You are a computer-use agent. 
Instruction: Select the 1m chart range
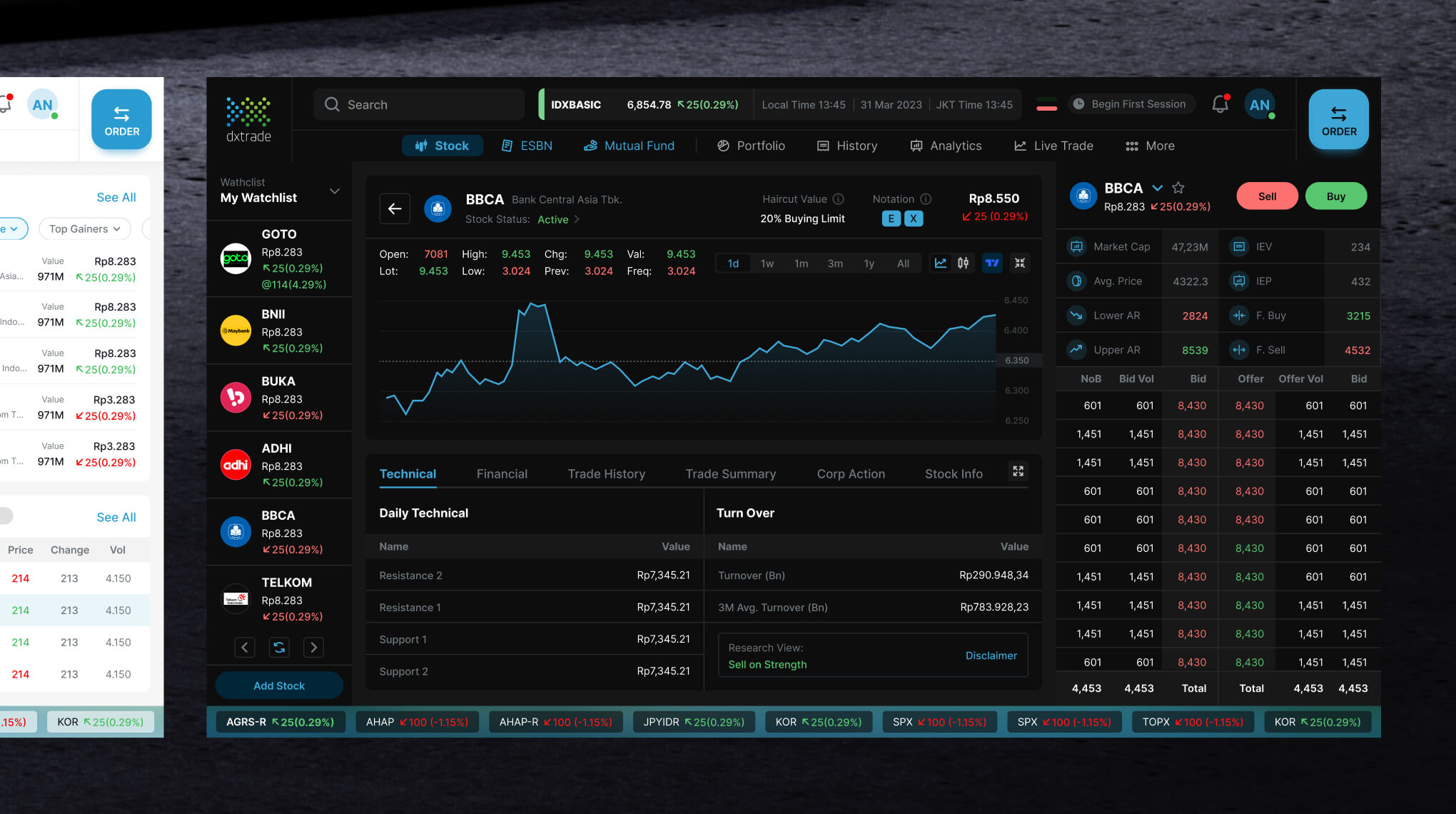802,263
